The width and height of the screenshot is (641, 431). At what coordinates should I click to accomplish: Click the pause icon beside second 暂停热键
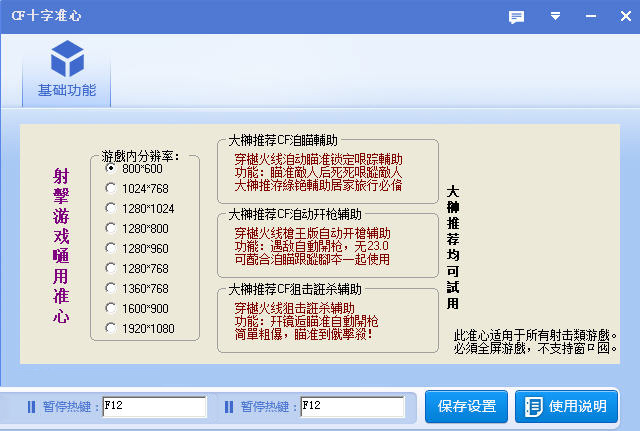[229, 407]
